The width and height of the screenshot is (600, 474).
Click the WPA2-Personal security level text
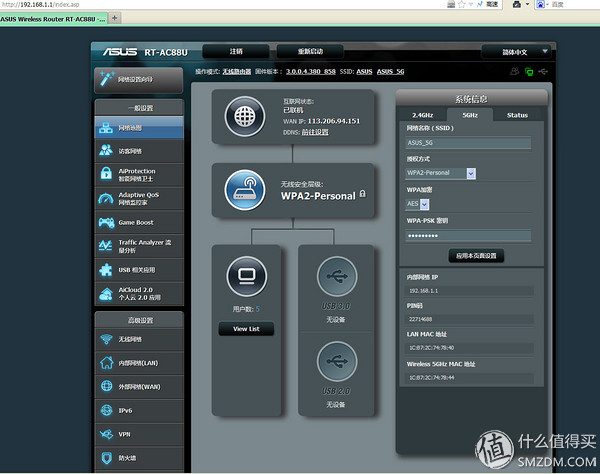tap(318, 196)
